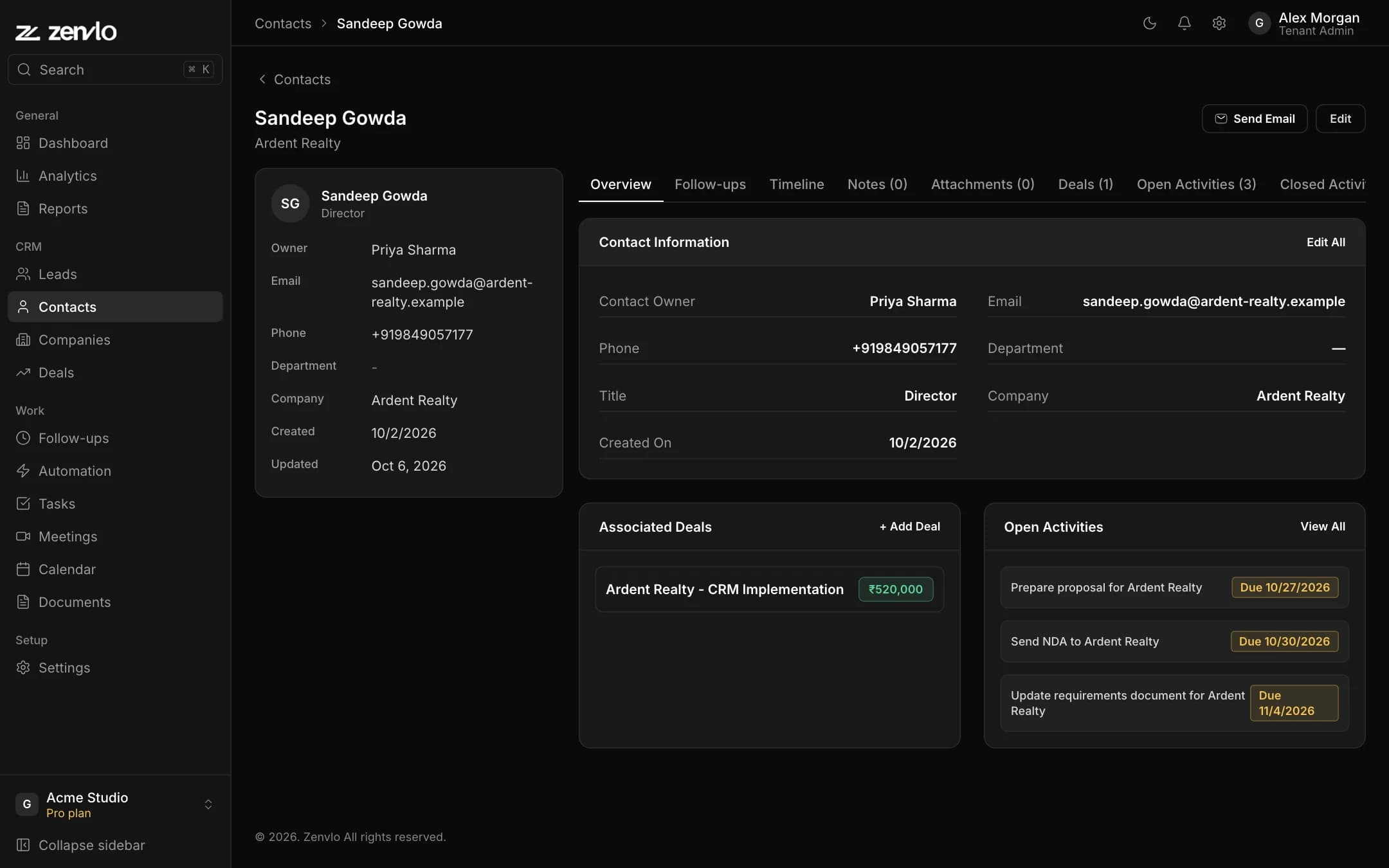This screenshot has height=868, width=1389.
Task: Open settings gear icon in top bar
Action: coord(1219,23)
